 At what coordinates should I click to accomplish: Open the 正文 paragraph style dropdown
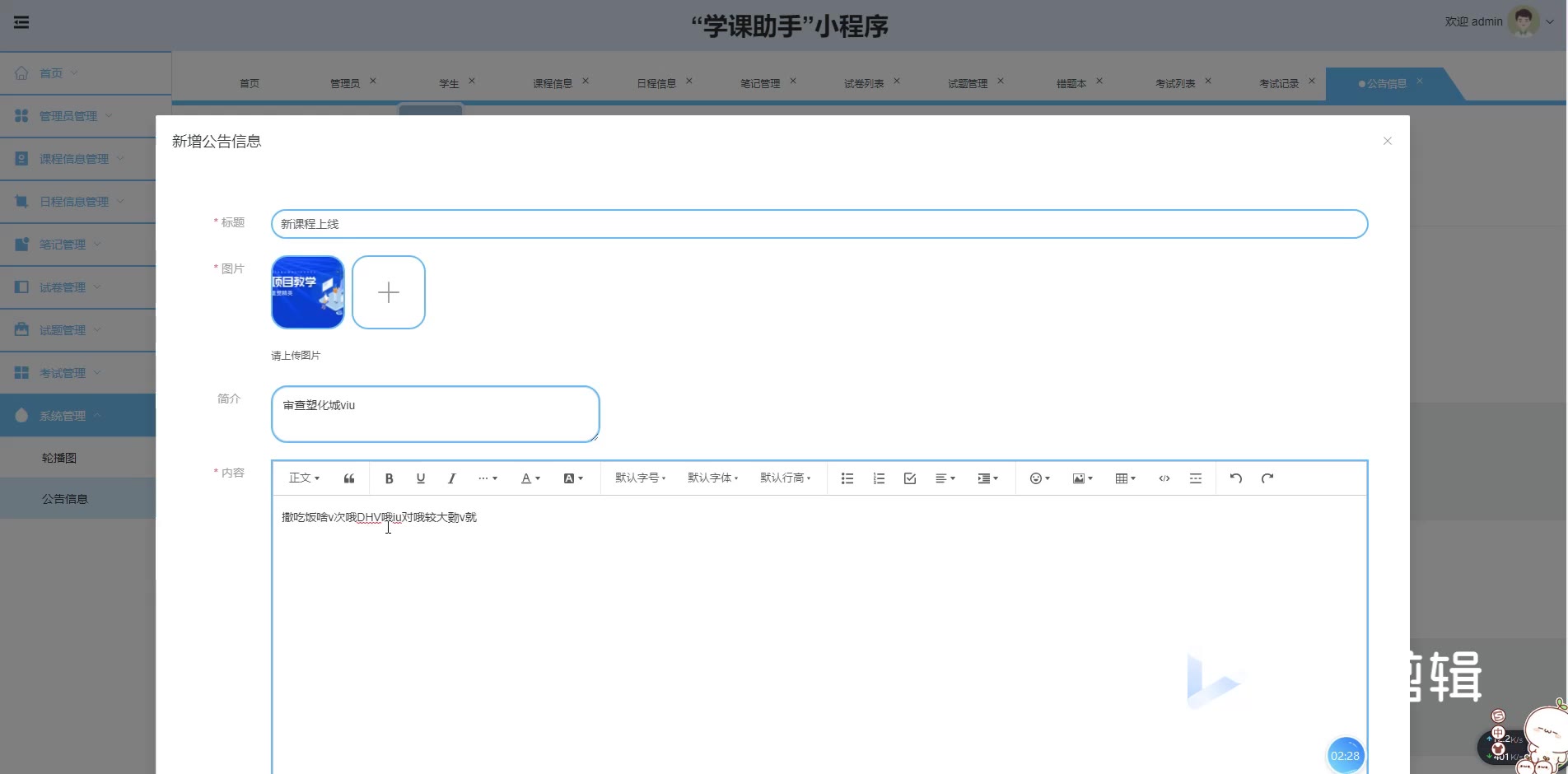[304, 478]
